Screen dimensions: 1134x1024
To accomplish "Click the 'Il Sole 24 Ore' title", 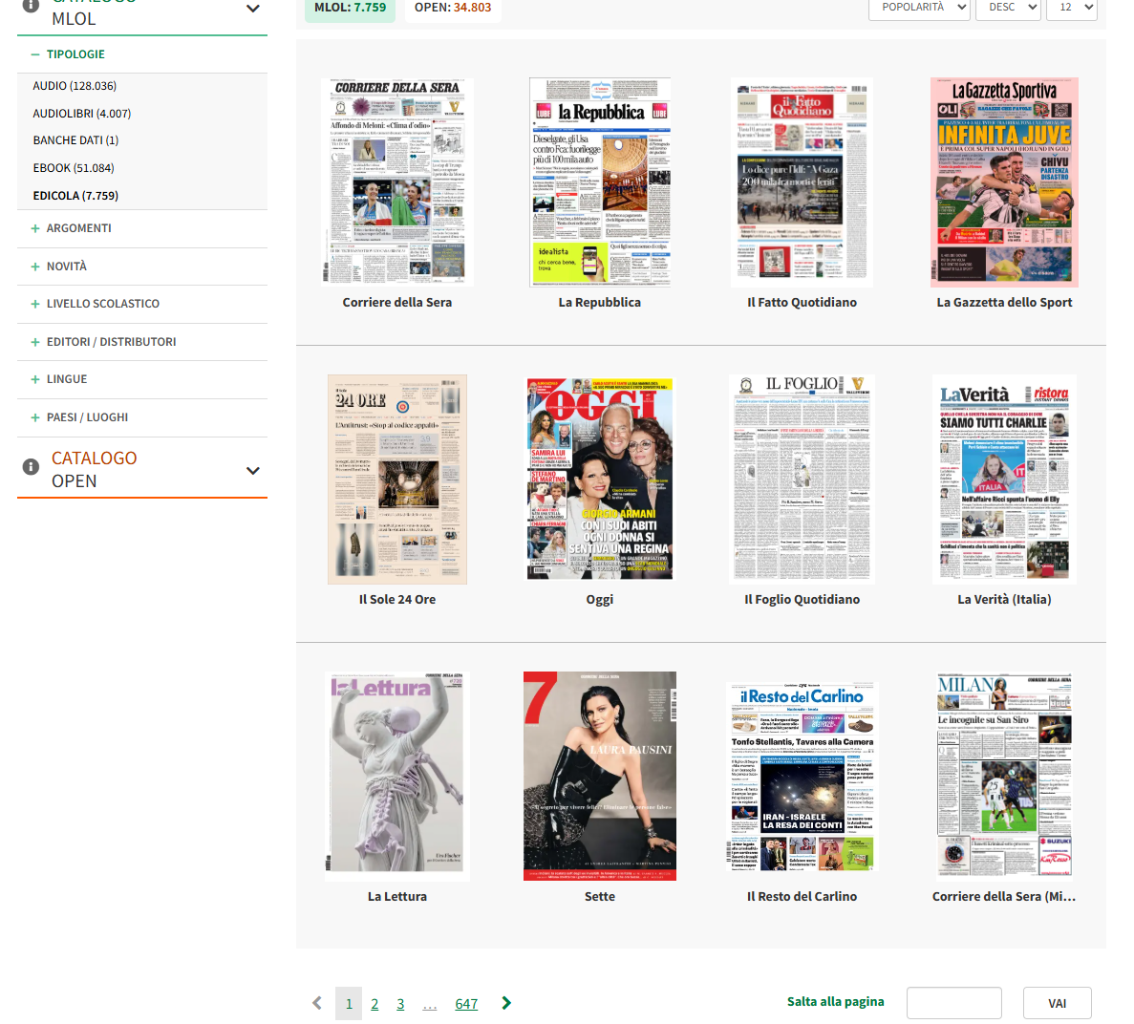I will tap(397, 600).
